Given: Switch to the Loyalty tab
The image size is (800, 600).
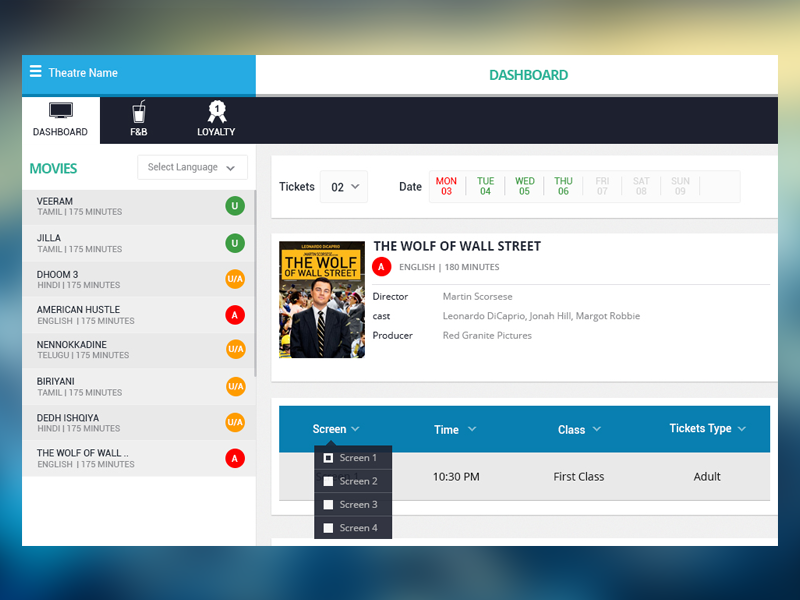Looking at the screenshot, I should pos(216,120).
